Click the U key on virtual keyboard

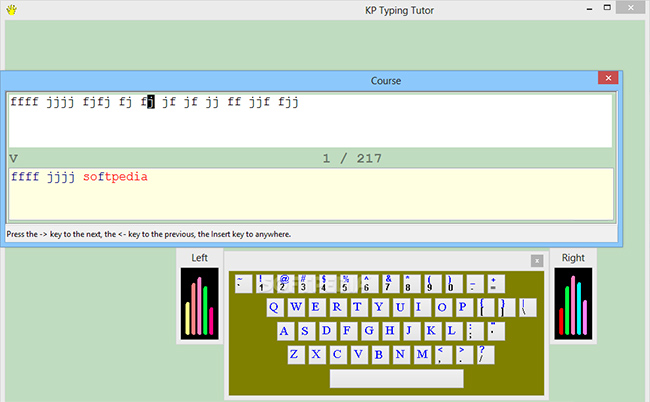[400, 308]
